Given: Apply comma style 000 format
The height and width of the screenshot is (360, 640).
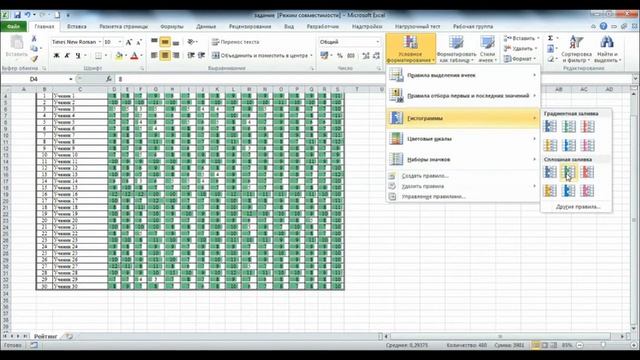Looking at the screenshot, I should [351, 56].
